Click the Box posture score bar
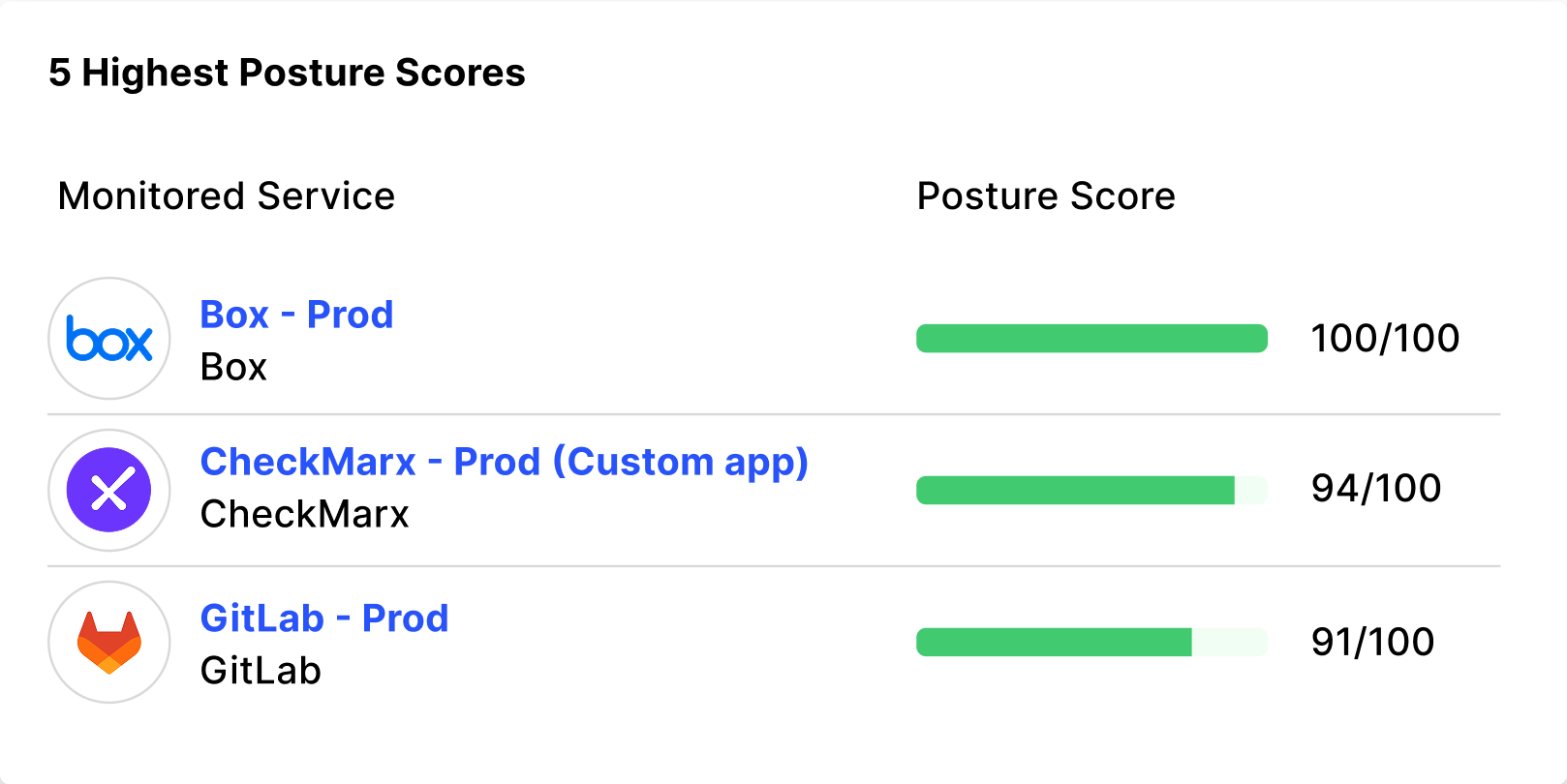Image resolution: width=1567 pixels, height=784 pixels. pyautogui.click(x=1091, y=339)
